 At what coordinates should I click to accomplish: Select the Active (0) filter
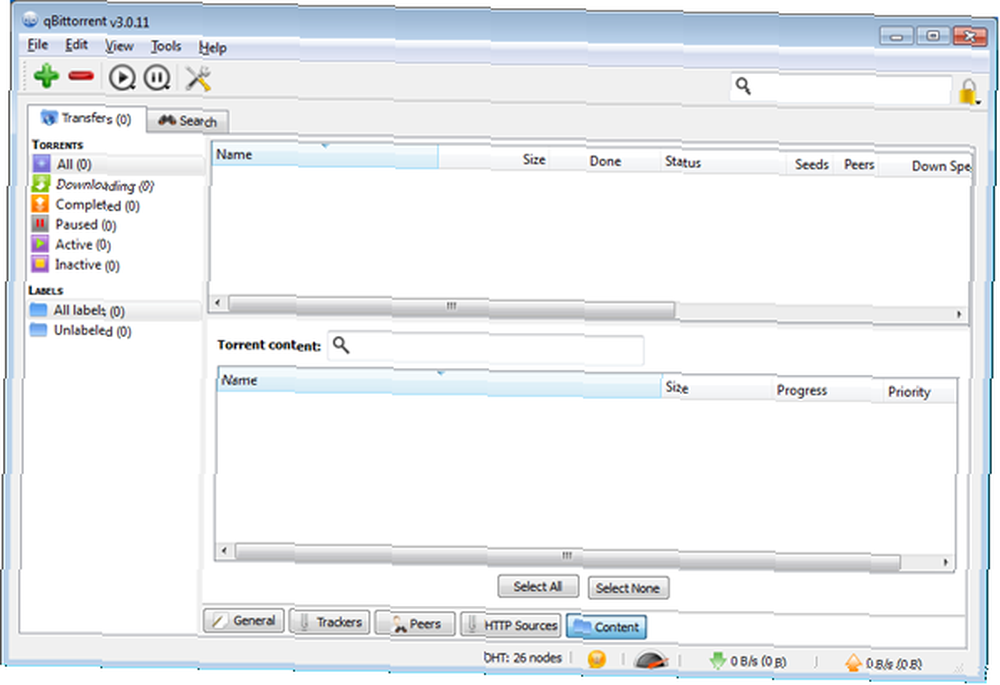pyautogui.click(x=83, y=244)
